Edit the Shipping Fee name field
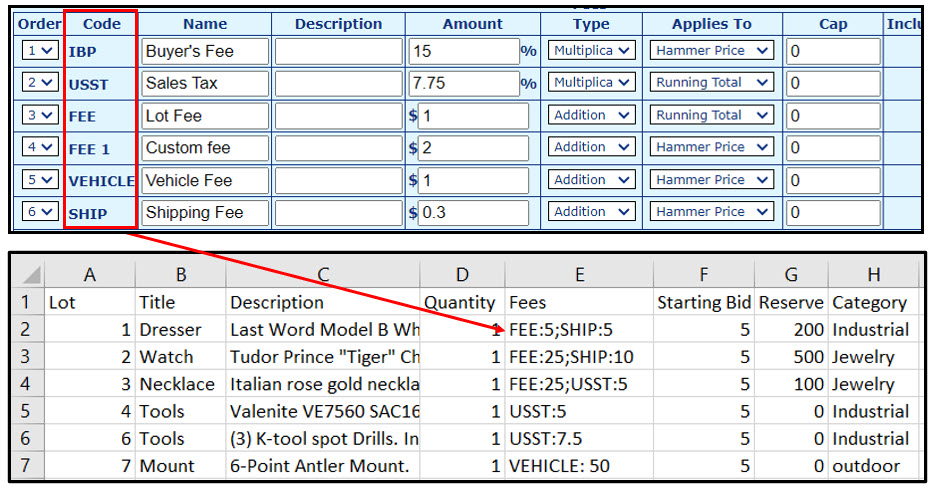929x486 pixels. pos(205,212)
